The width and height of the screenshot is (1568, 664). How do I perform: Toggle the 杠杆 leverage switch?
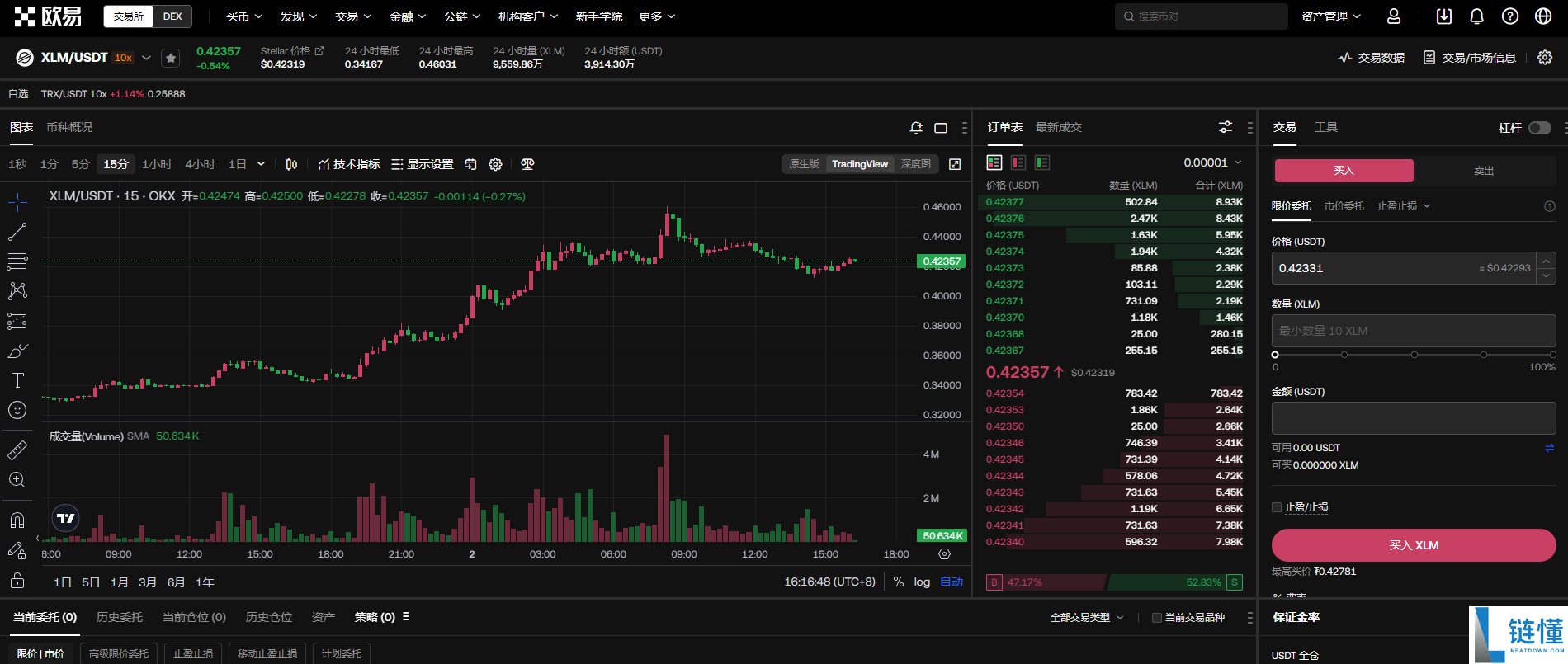click(1540, 128)
